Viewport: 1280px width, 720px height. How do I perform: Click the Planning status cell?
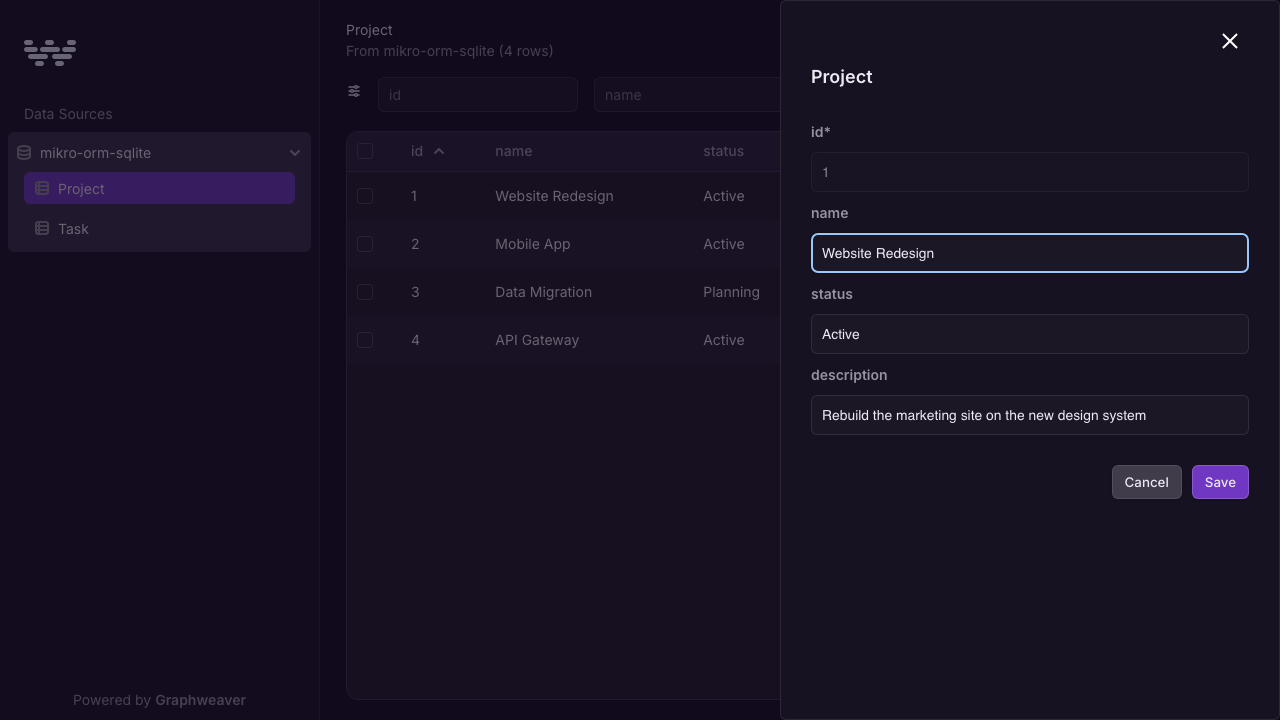tap(731, 292)
